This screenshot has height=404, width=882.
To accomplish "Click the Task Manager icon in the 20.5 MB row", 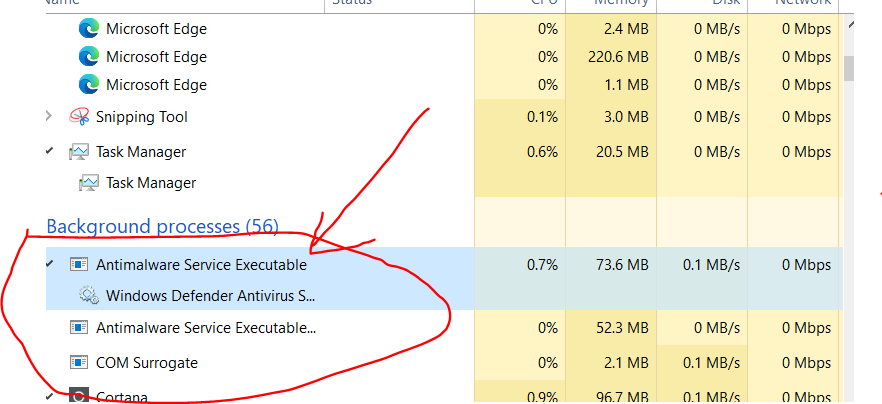I will (79, 152).
